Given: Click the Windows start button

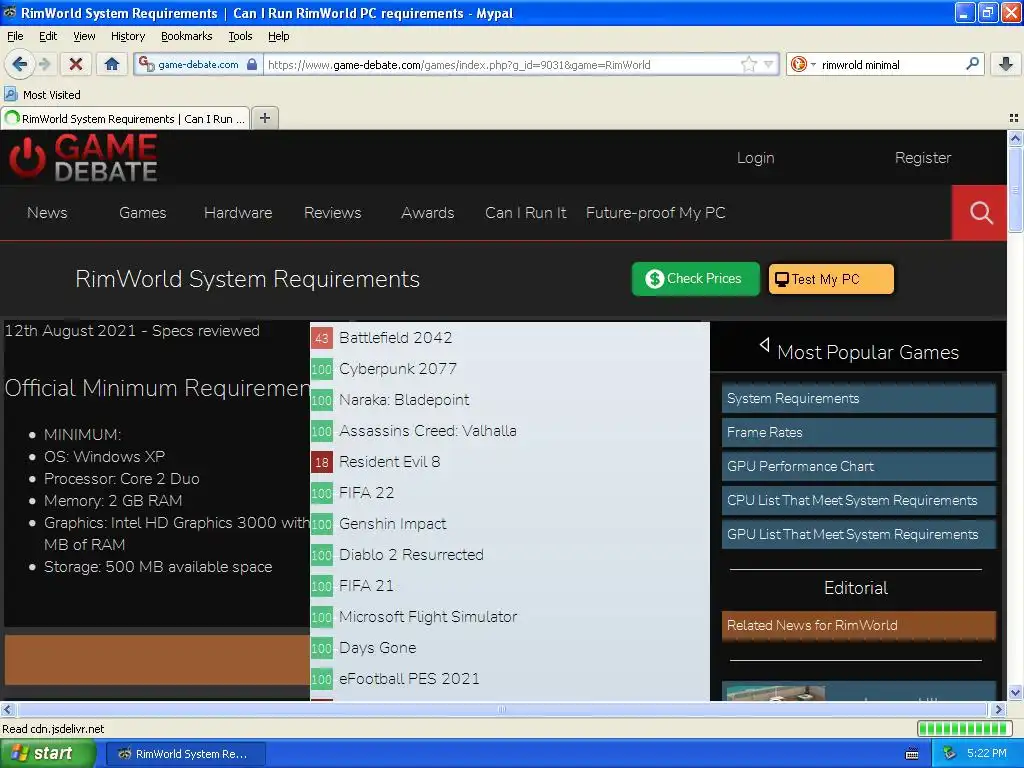Looking at the screenshot, I should point(46,754).
